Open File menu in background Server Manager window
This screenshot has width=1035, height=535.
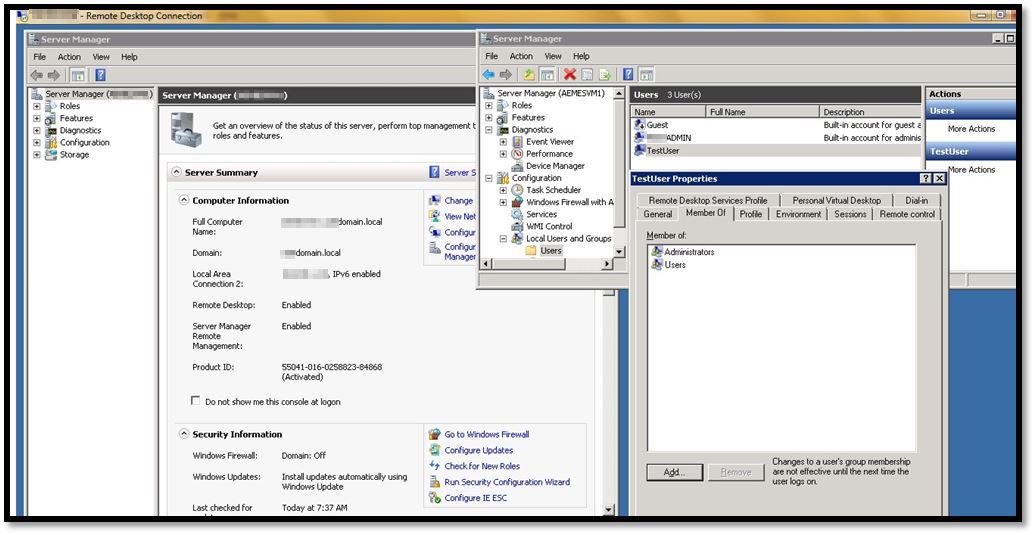coord(40,57)
